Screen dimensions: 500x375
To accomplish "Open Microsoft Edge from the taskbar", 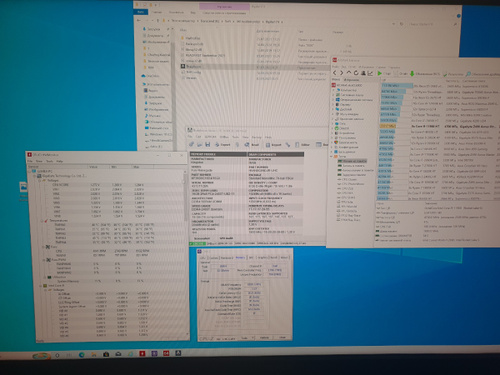I will (x=82, y=355).
